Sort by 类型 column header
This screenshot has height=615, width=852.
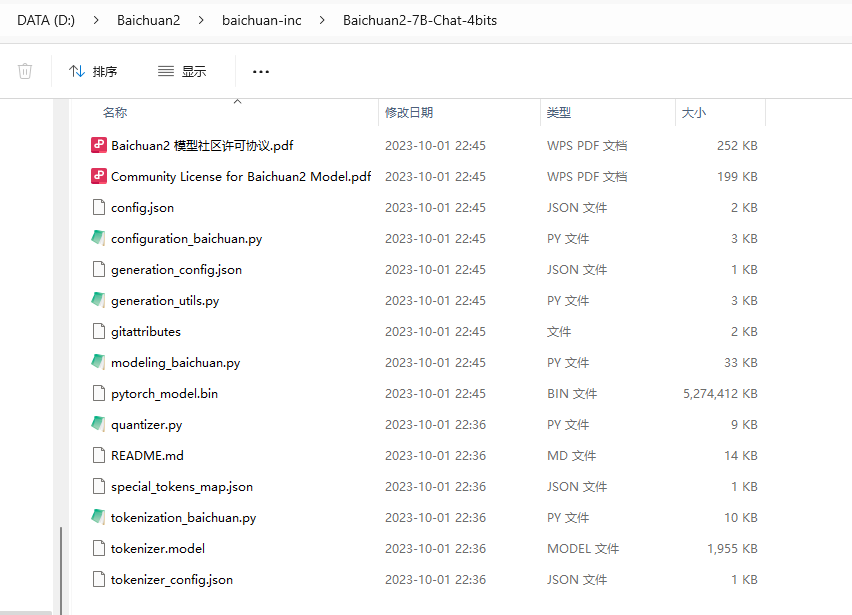coord(559,112)
